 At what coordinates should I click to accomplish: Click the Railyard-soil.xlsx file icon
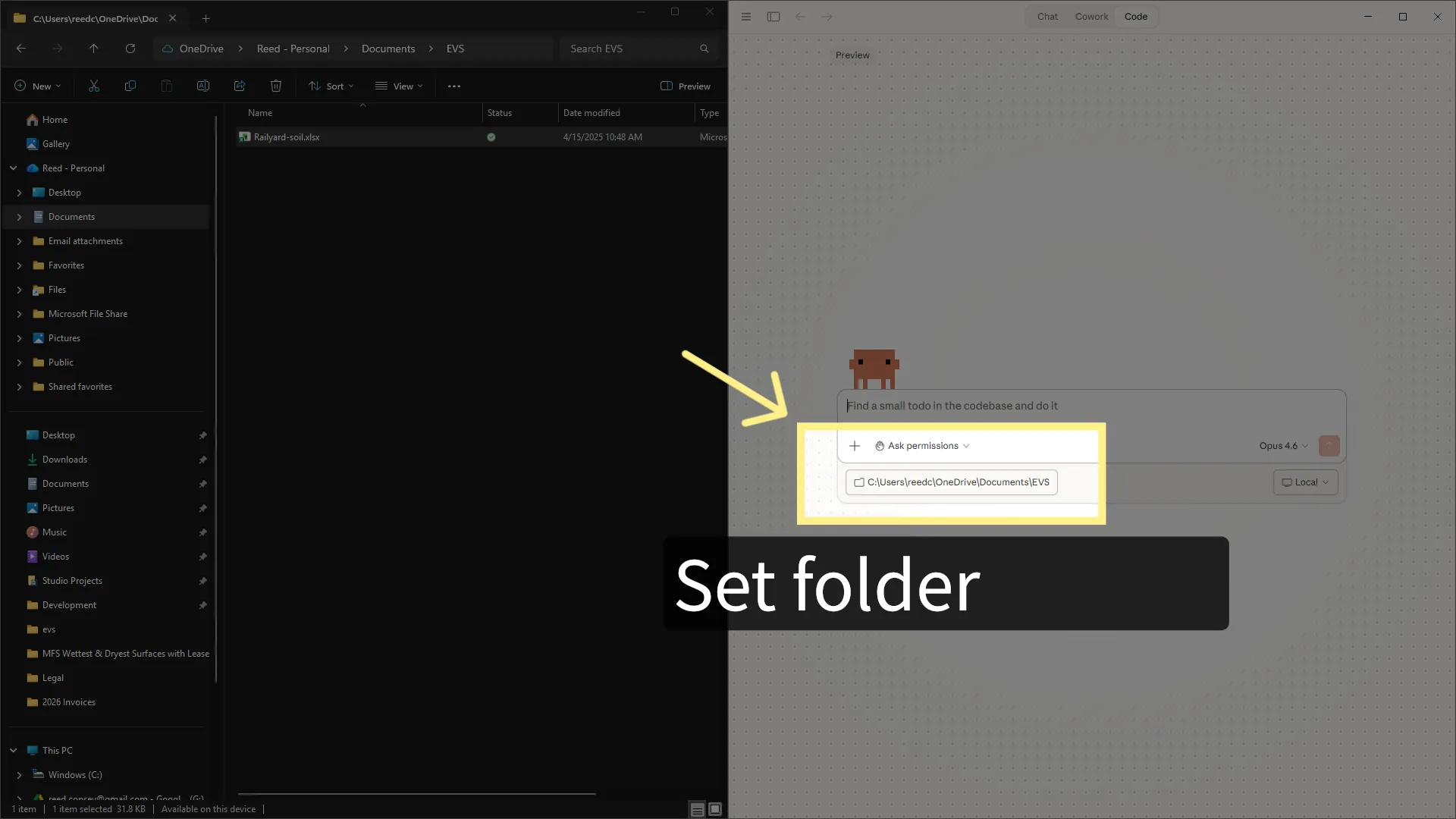click(245, 137)
